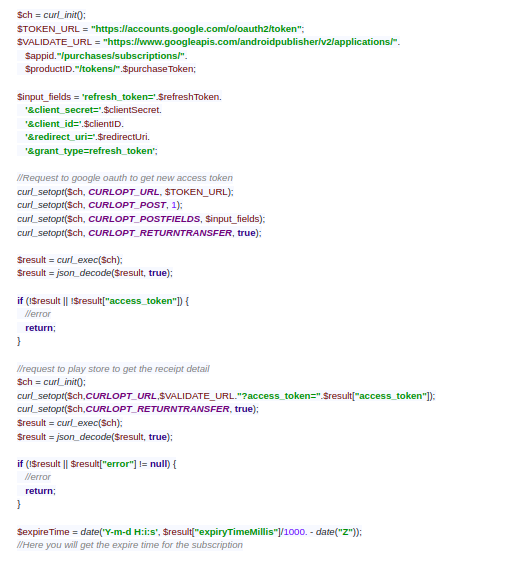522x562 pixels.
Task: Click the first "return;" statement
Action: tap(41, 328)
